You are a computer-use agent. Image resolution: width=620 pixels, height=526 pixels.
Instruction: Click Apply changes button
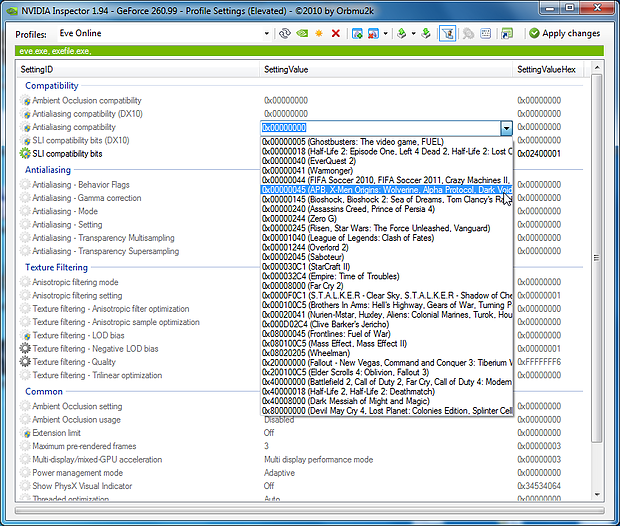565,34
